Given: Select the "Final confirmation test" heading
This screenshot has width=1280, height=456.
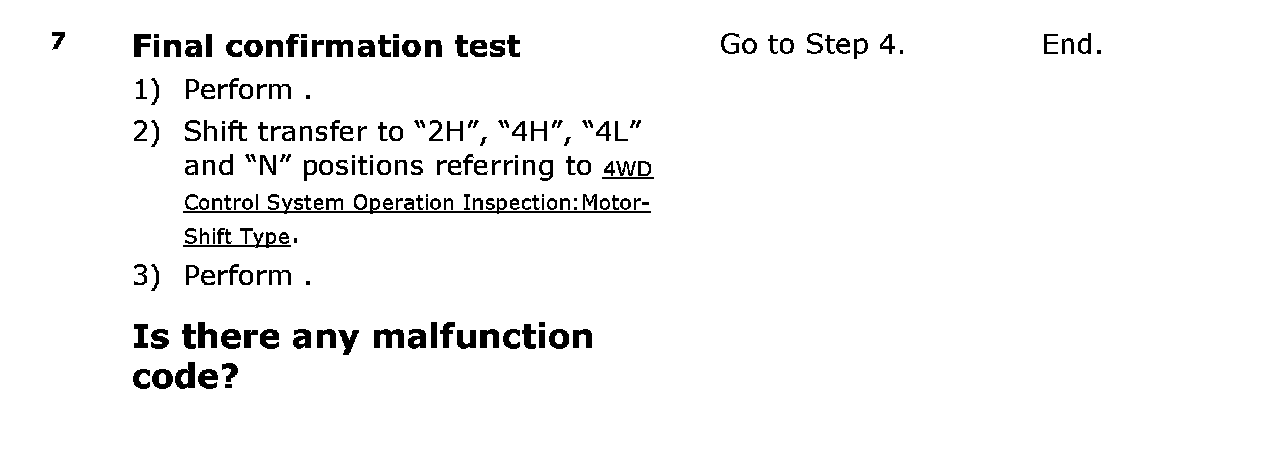Looking at the screenshot, I should coord(326,46).
